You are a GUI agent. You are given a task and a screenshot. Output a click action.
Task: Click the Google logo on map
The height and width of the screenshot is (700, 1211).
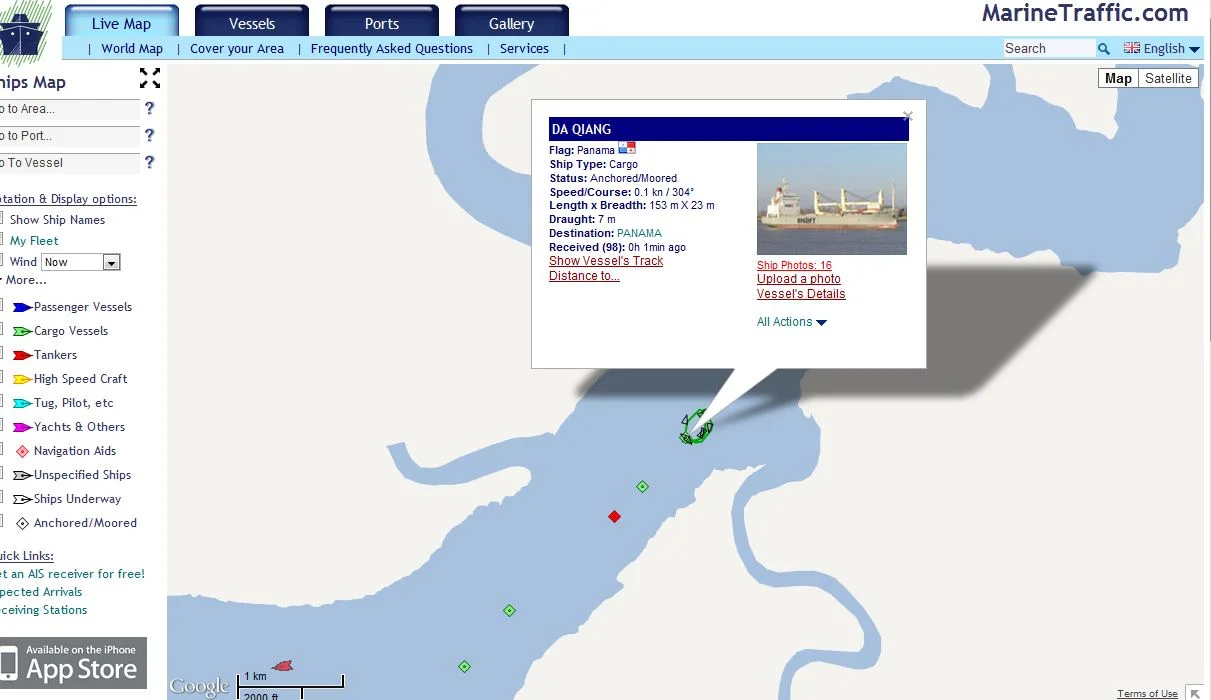pos(199,686)
